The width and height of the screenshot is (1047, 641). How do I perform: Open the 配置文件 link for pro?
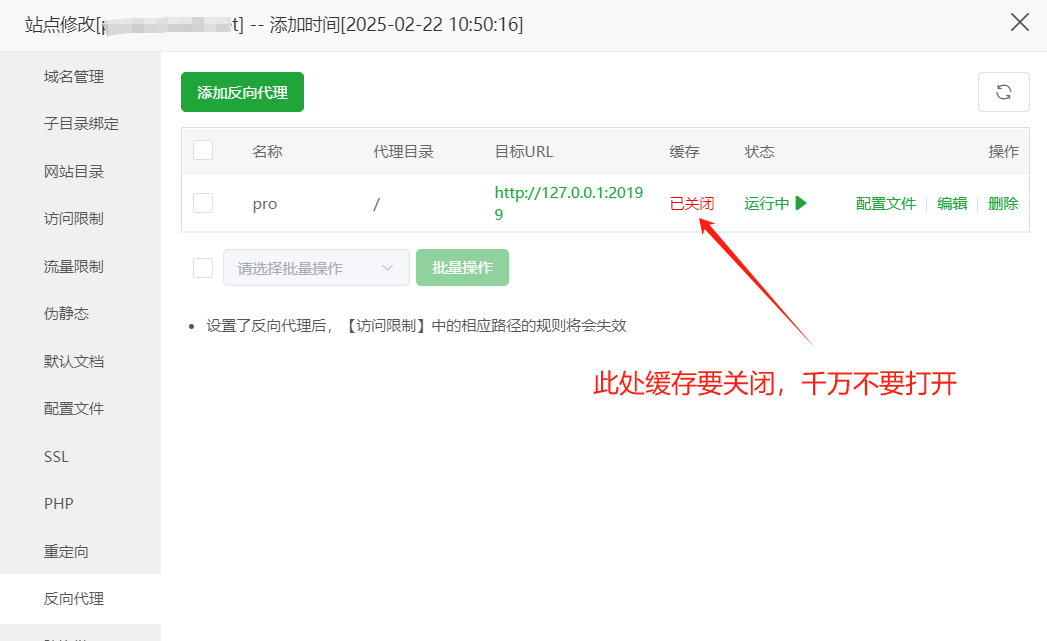click(885, 204)
